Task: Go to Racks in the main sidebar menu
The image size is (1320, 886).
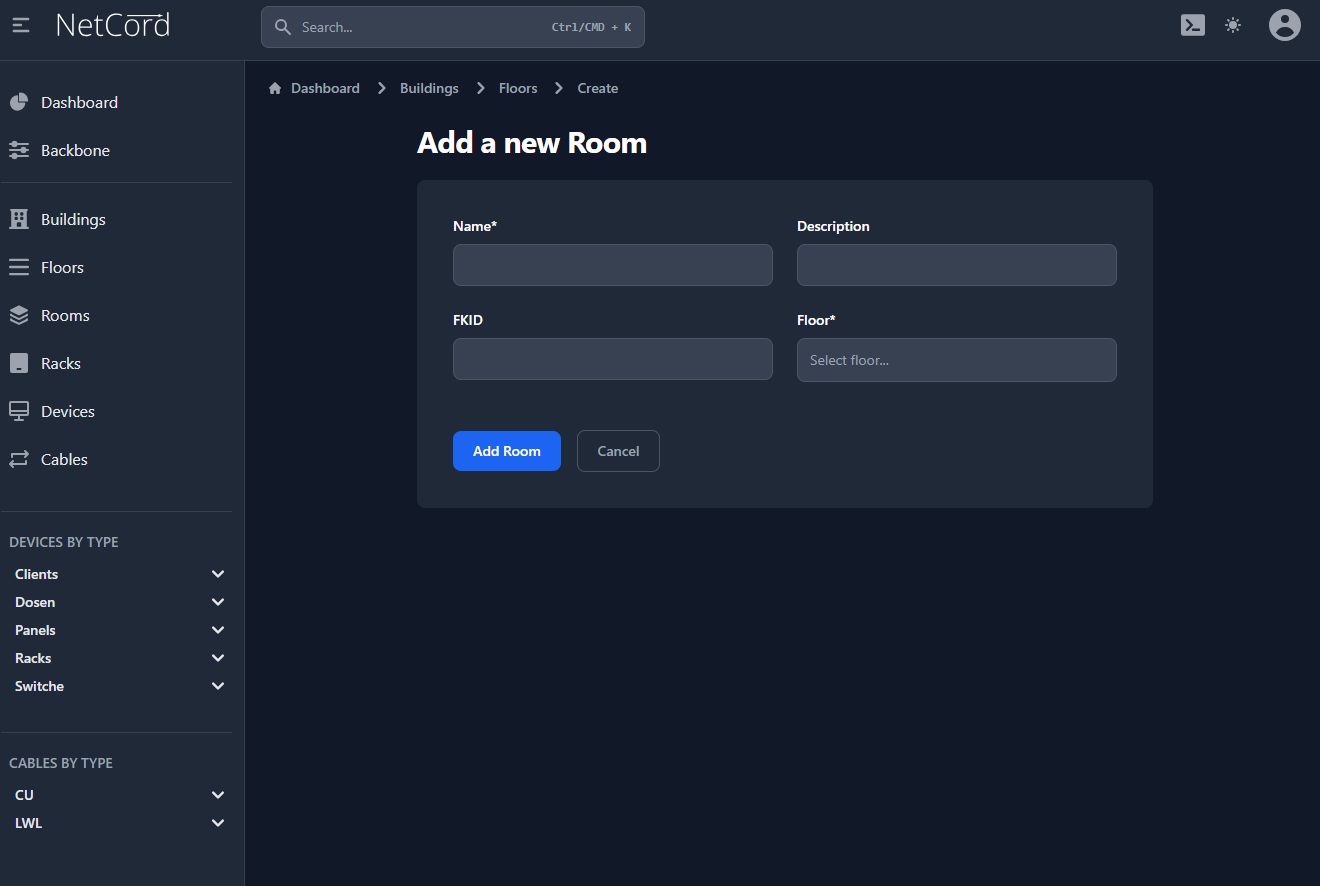Action: pyautogui.click(x=61, y=363)
